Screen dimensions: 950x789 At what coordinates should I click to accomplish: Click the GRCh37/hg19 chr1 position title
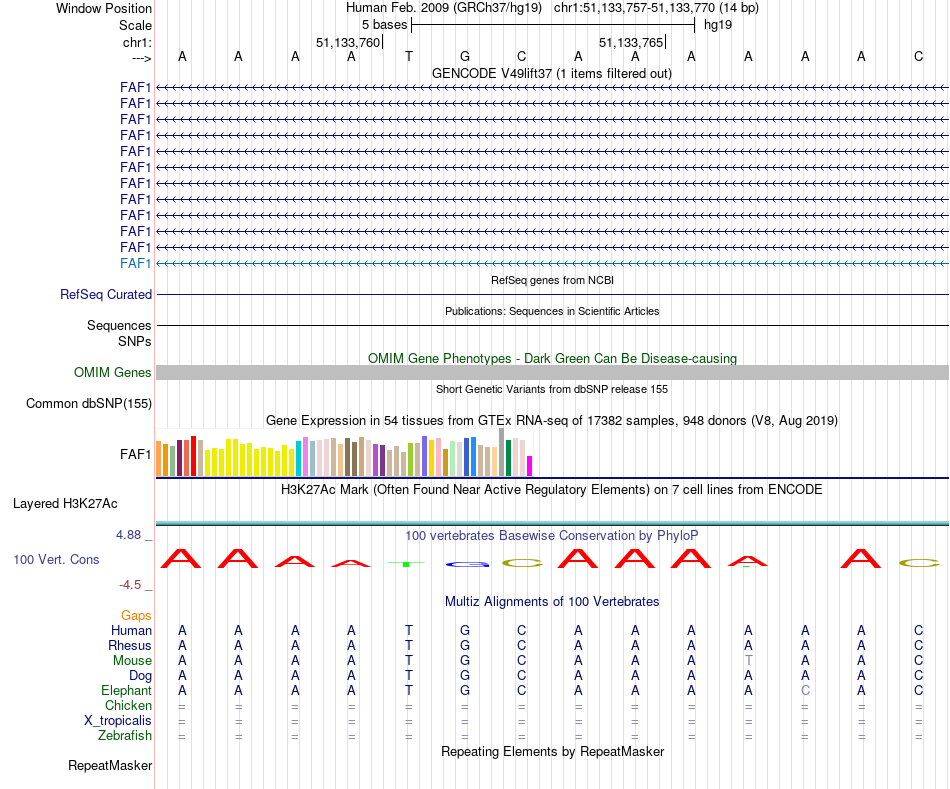pos(552,8)
